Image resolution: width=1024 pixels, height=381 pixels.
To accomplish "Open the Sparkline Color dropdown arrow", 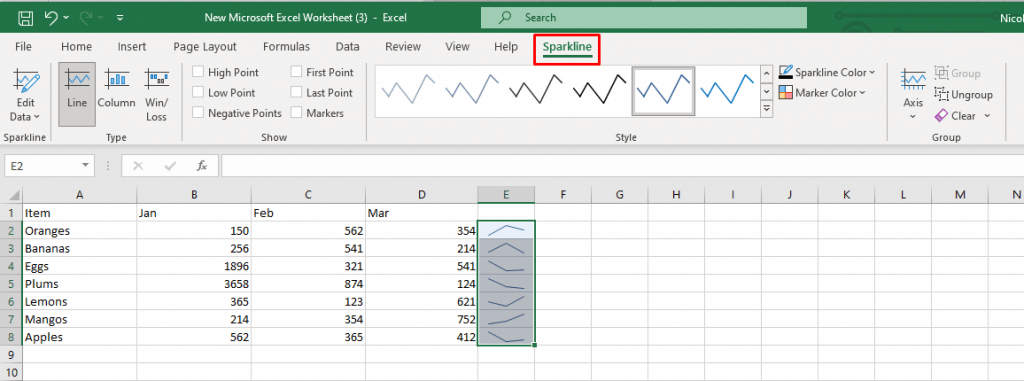I will coord(872,73).
